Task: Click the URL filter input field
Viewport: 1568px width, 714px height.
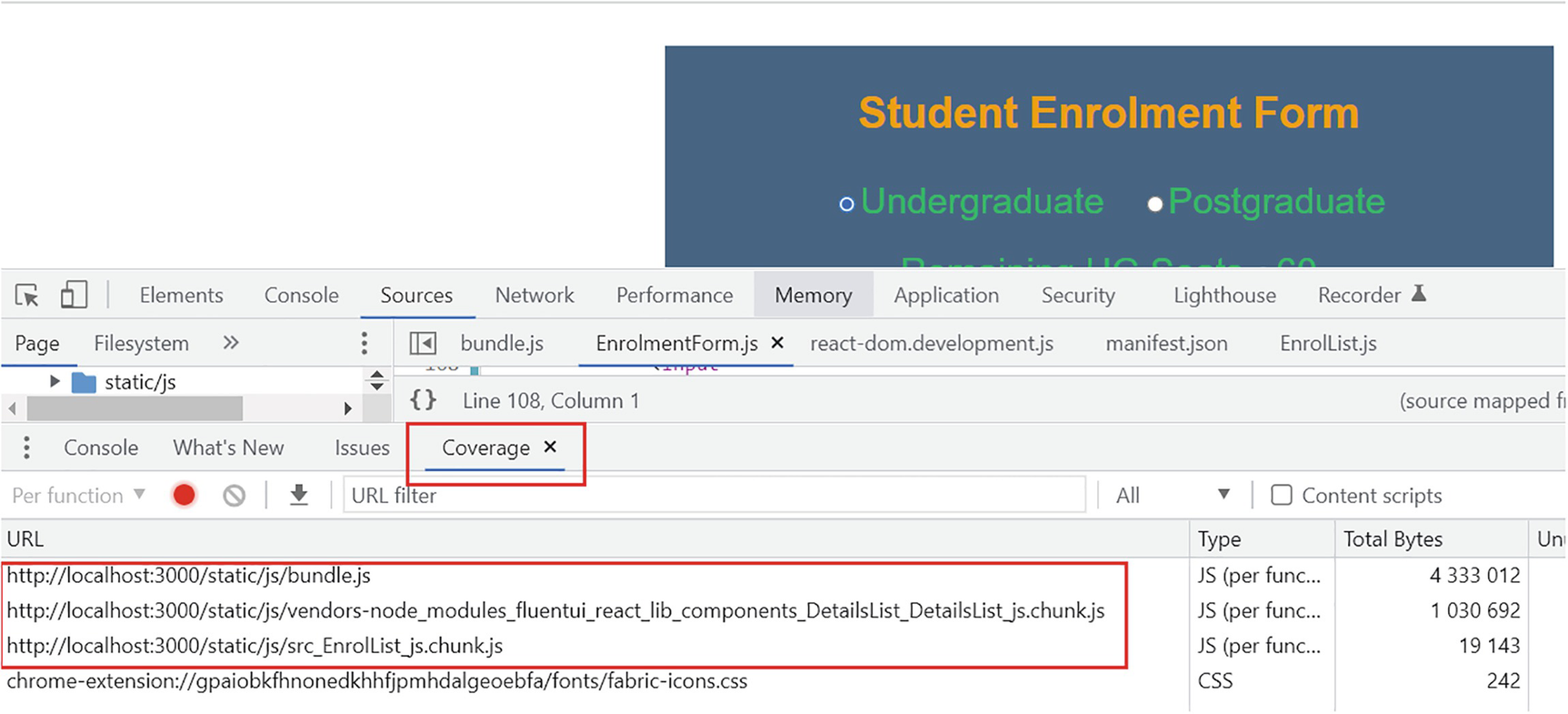Action: (714, 495)
